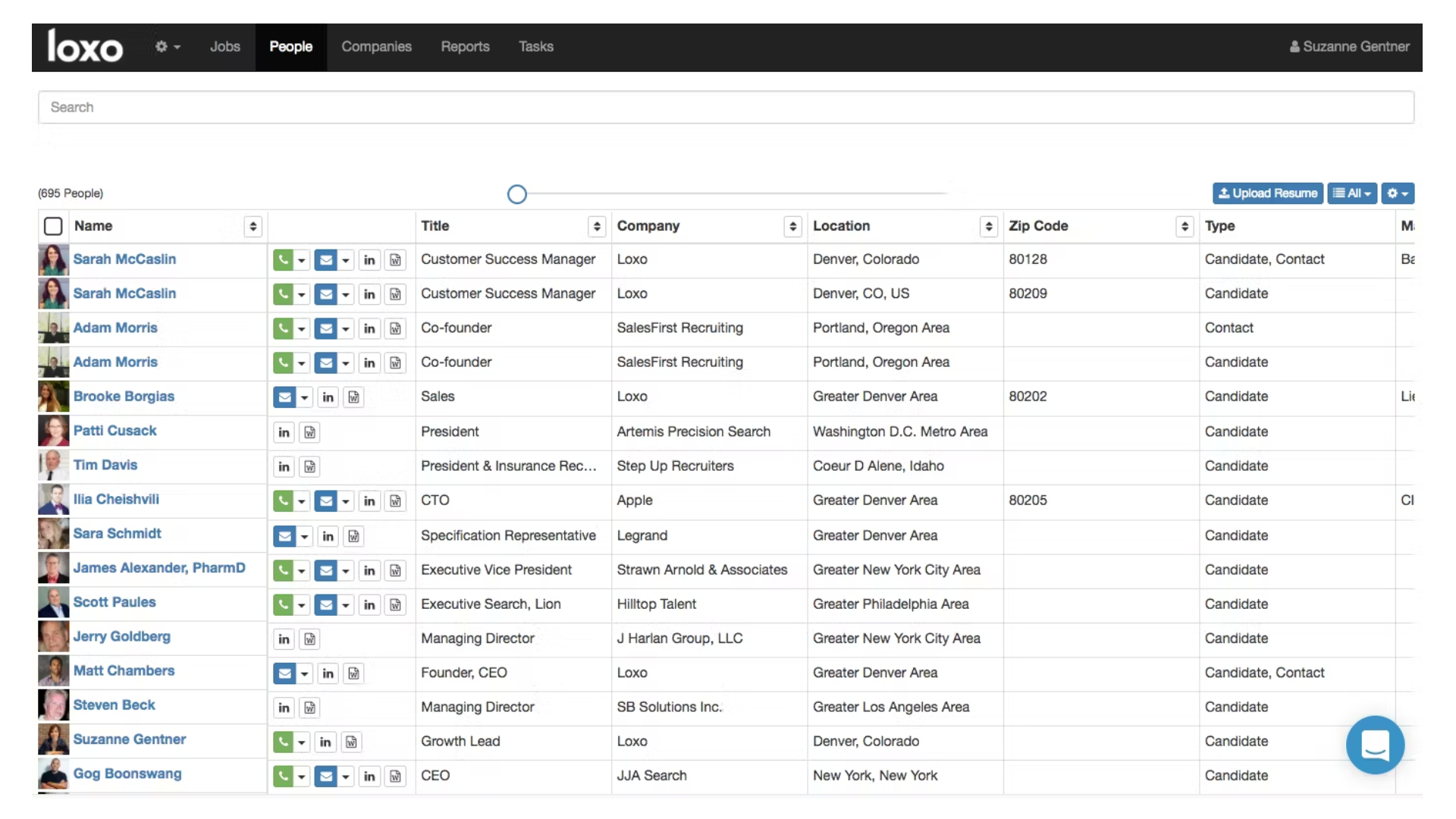Open Steven Beck's LinkedIn icon
The height and width of the screenshot is (819, 1456).
click(x=284, y=707)
